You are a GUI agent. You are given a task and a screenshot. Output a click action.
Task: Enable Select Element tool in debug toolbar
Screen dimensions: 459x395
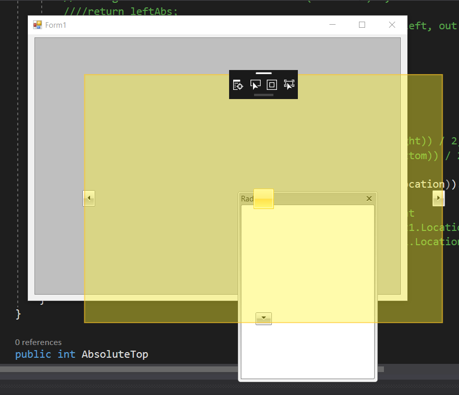tap(255, 85)
